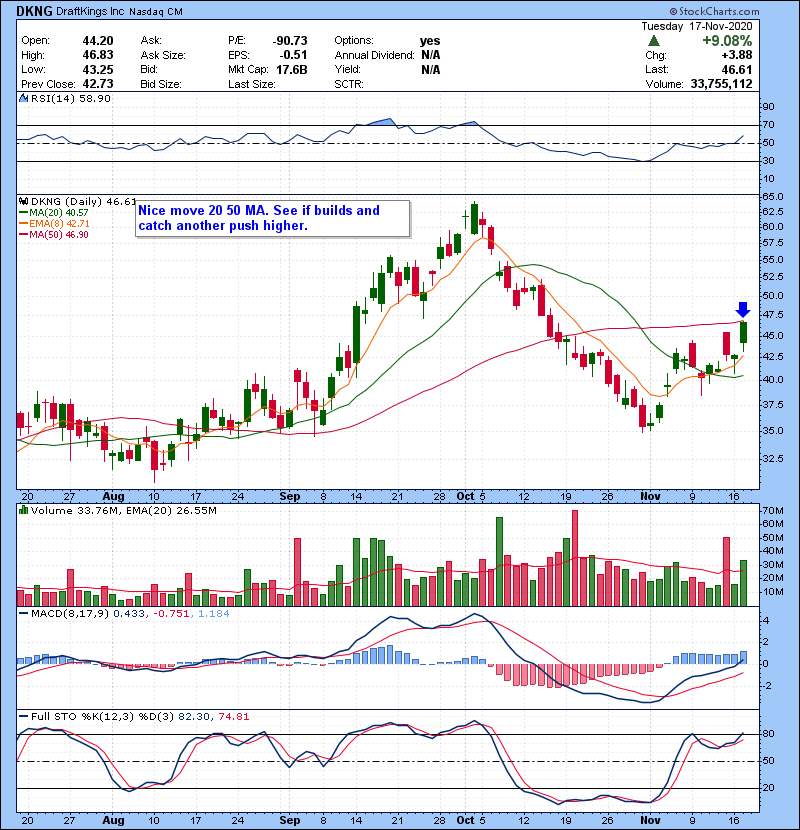Click the volume bars icon beside Volume label
This screenshot has width=800, height=830.
(23, 510)
